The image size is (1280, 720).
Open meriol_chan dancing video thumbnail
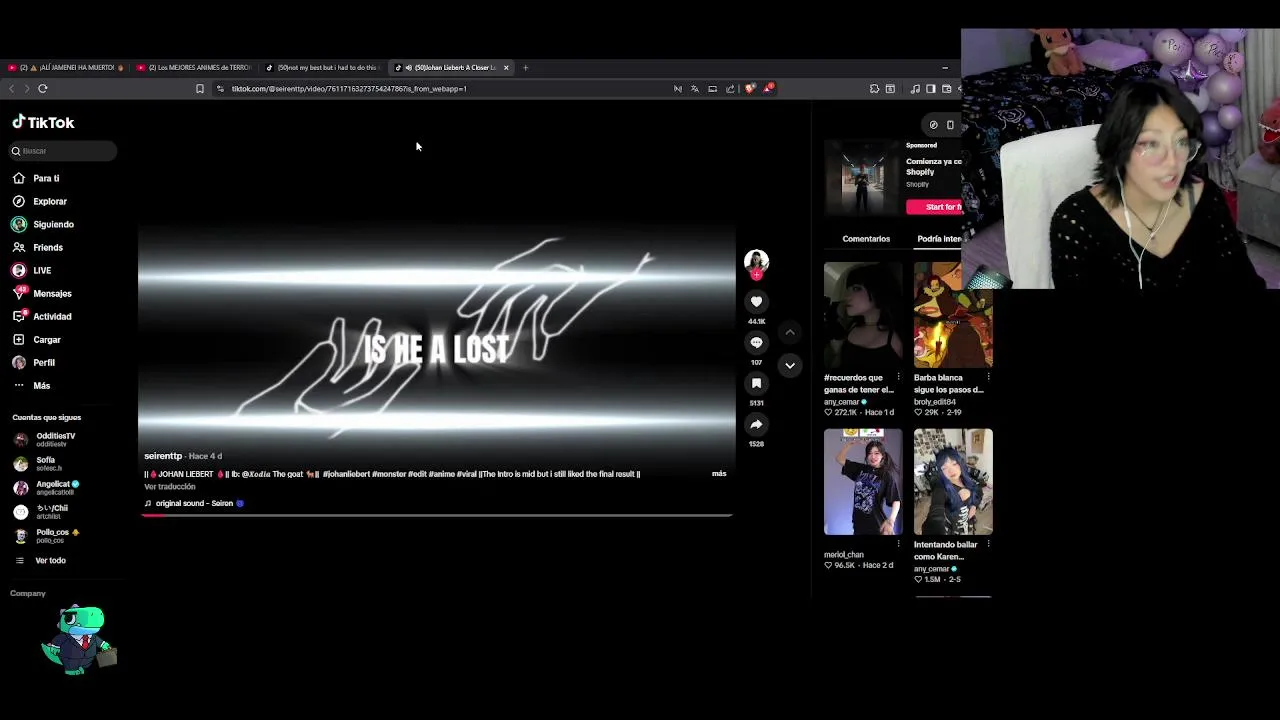point(862,482)
